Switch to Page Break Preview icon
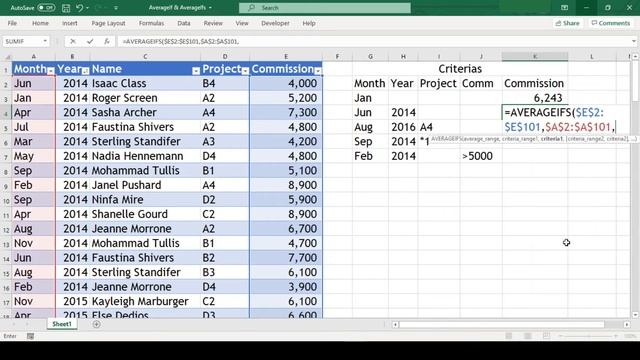 point(546,336)
